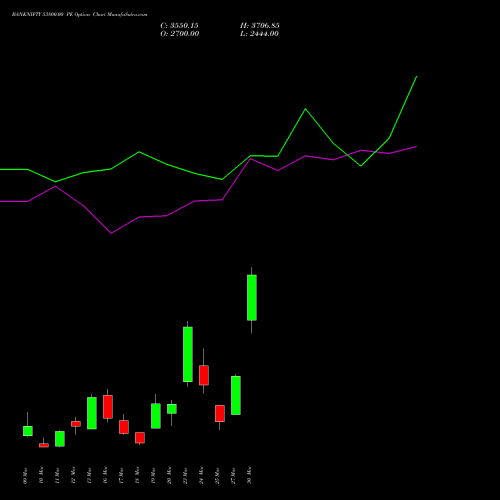Select the green candle for 27 Mar

[236, 395]
